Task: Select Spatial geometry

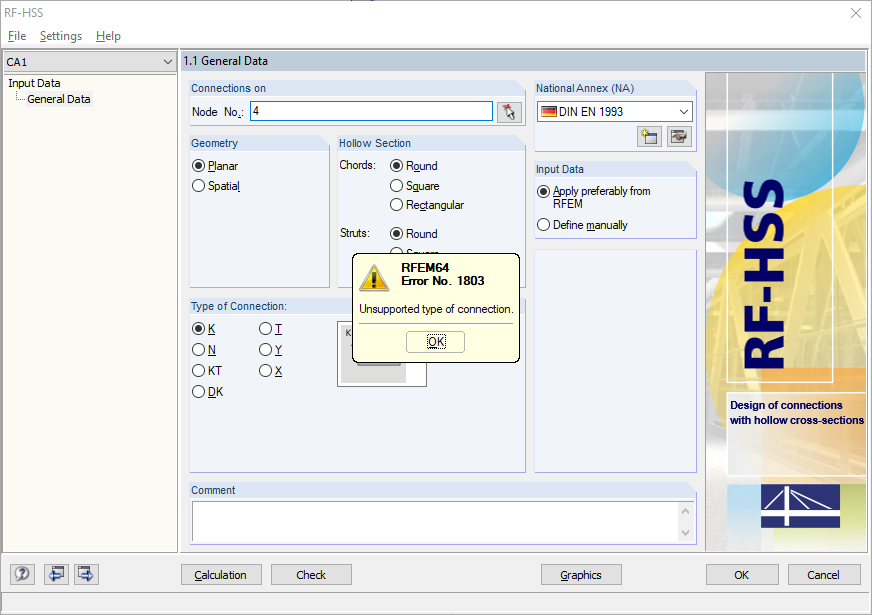Action: (x=198, y=186)
